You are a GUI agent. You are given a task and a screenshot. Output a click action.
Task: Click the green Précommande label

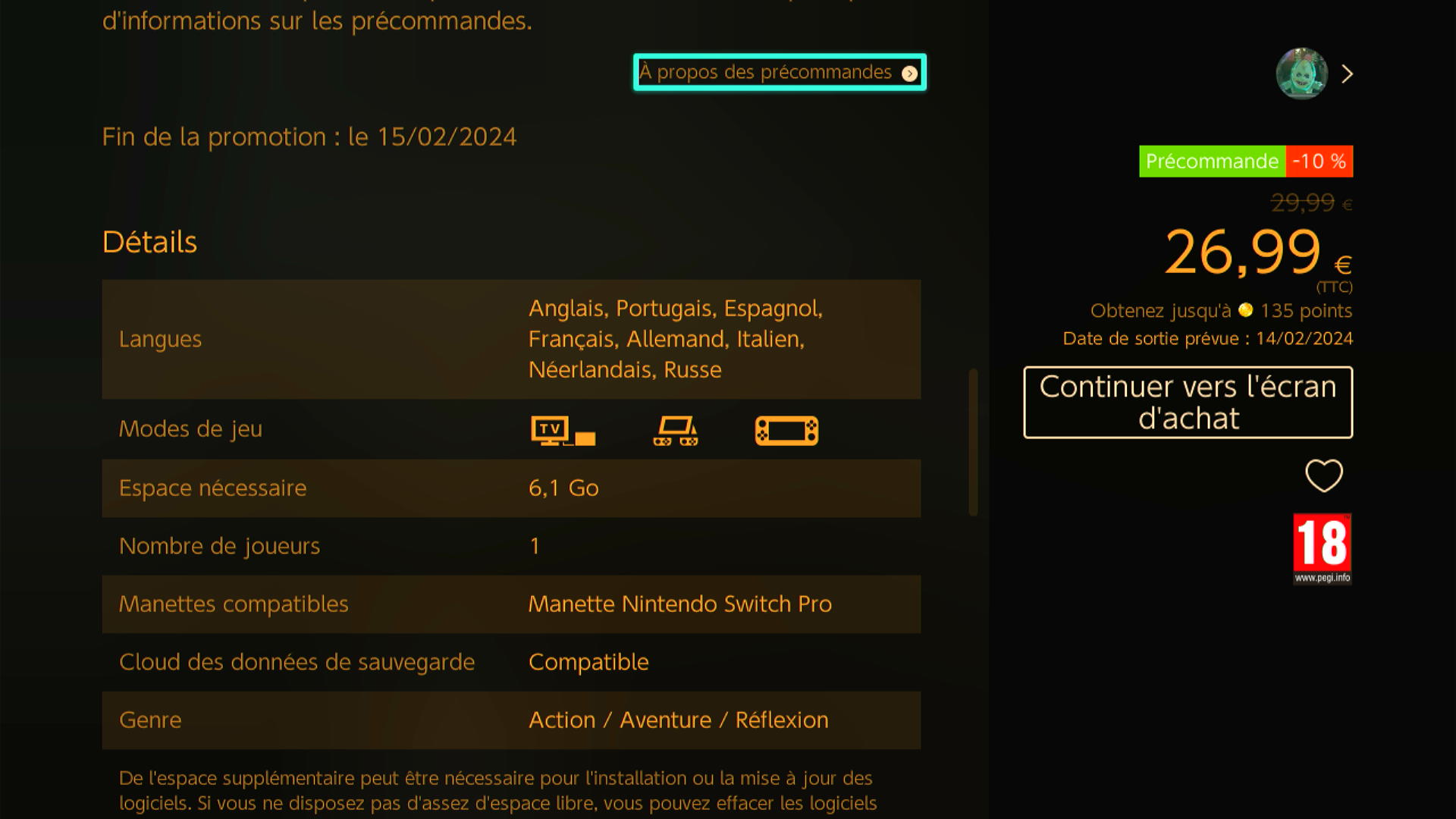click(x=1212, y=161)
